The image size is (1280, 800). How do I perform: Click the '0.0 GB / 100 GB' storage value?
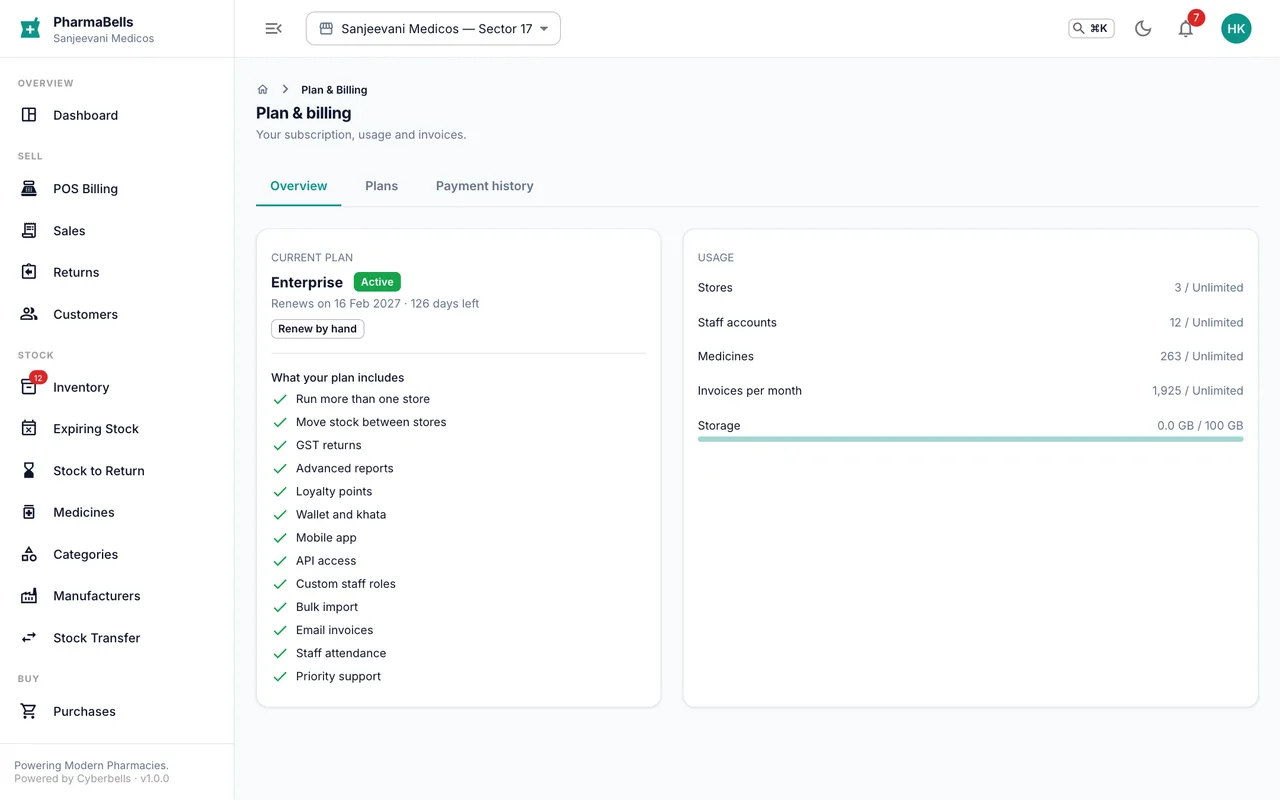click(1200, 426)
